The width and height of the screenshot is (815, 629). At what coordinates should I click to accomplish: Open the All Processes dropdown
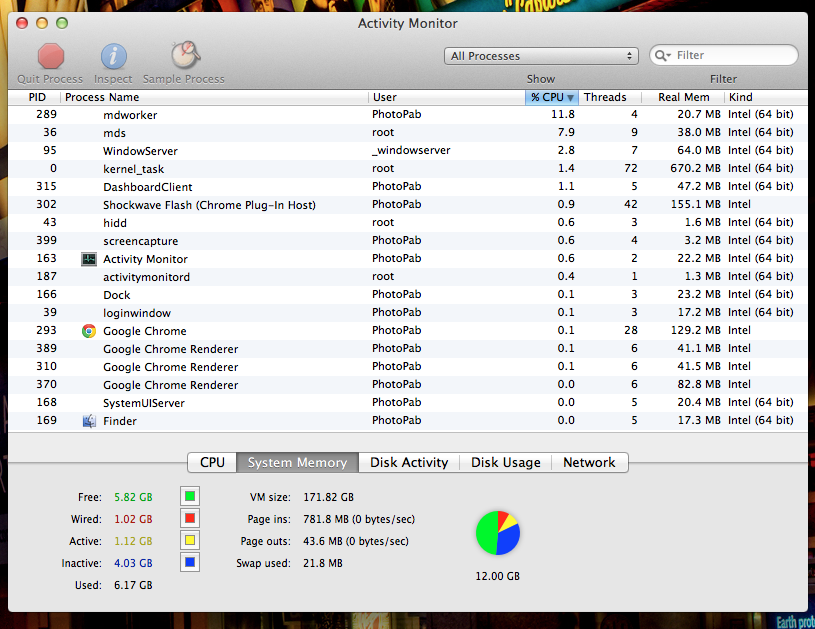[x=541, y=56]
